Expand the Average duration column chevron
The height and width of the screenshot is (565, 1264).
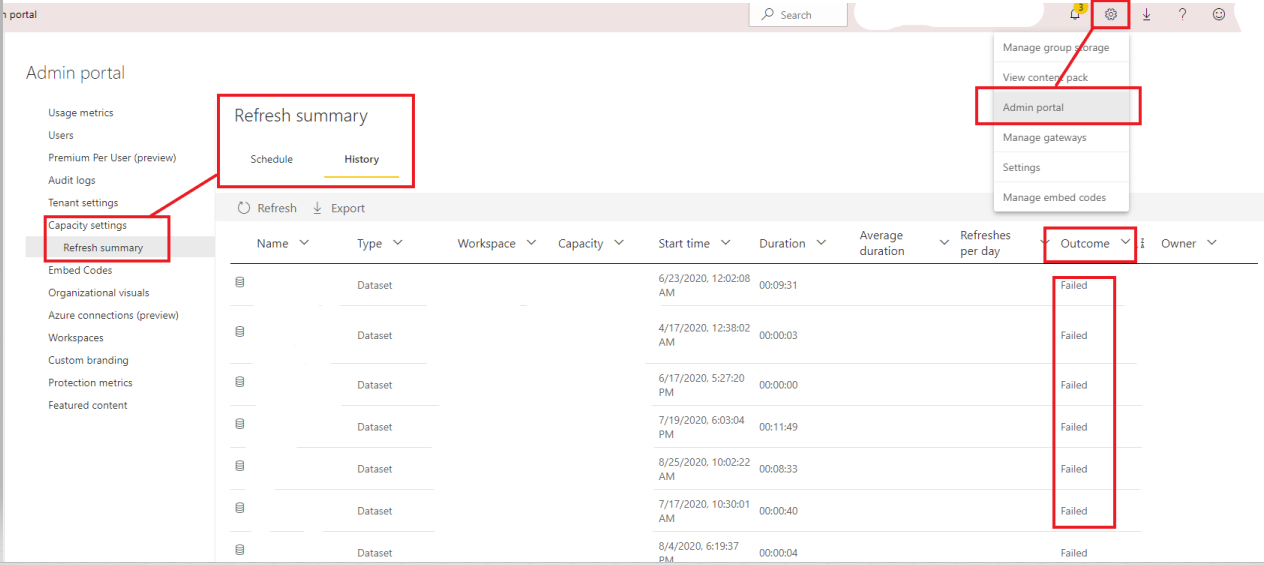[x=944, y=243]
